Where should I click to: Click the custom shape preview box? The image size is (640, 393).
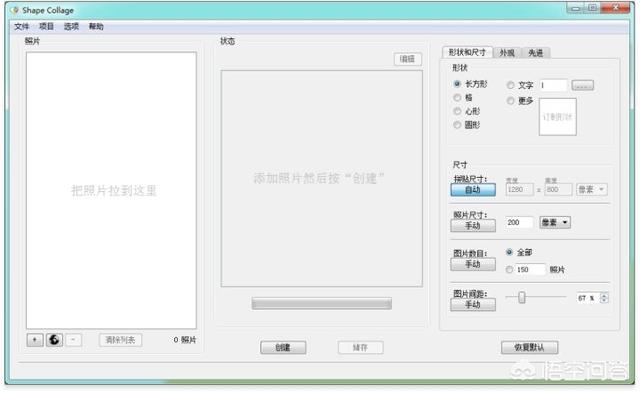coord(558,117)
